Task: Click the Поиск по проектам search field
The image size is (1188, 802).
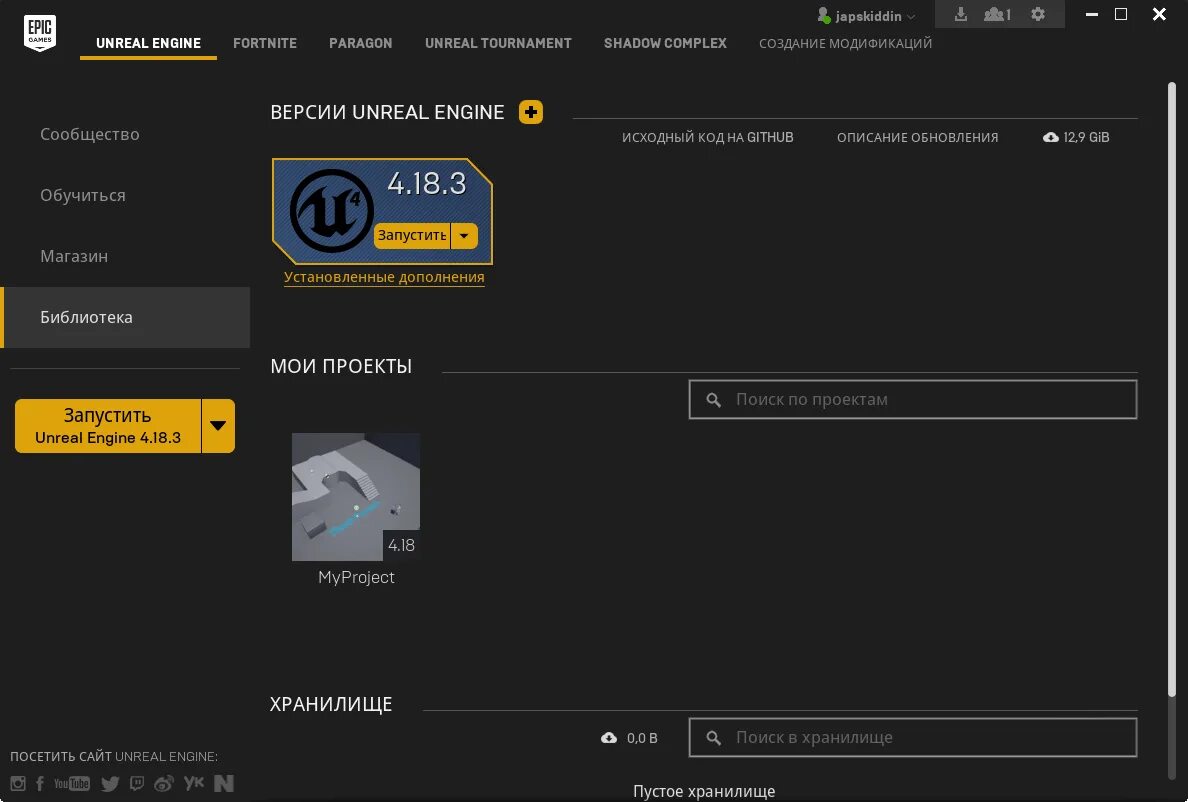Action: click(913, 399)
